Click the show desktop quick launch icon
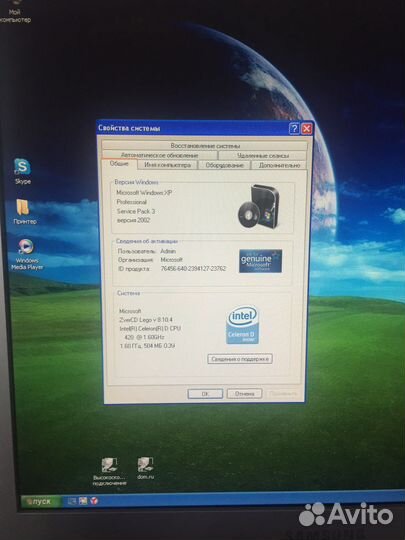Image resolution: width=405 pixels, height=540 pixels. tap(72, 501)
